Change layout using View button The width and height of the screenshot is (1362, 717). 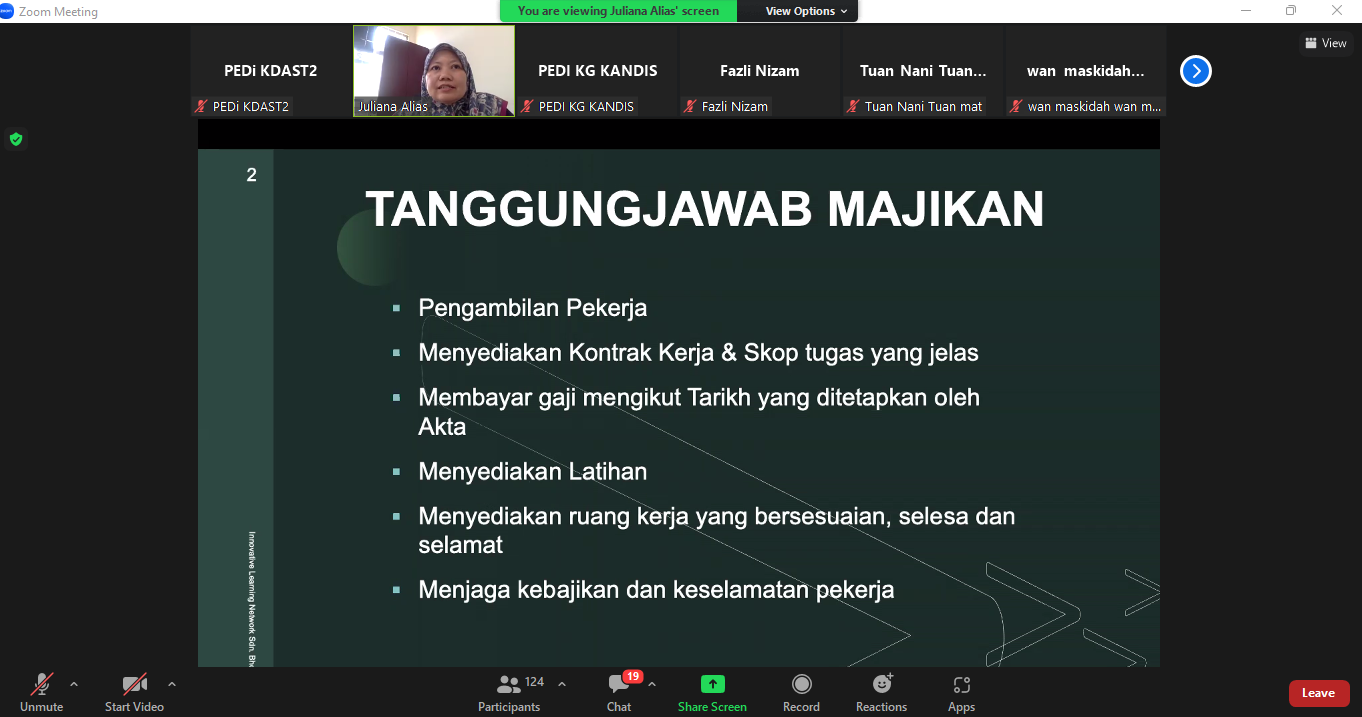pos(1326,43)
